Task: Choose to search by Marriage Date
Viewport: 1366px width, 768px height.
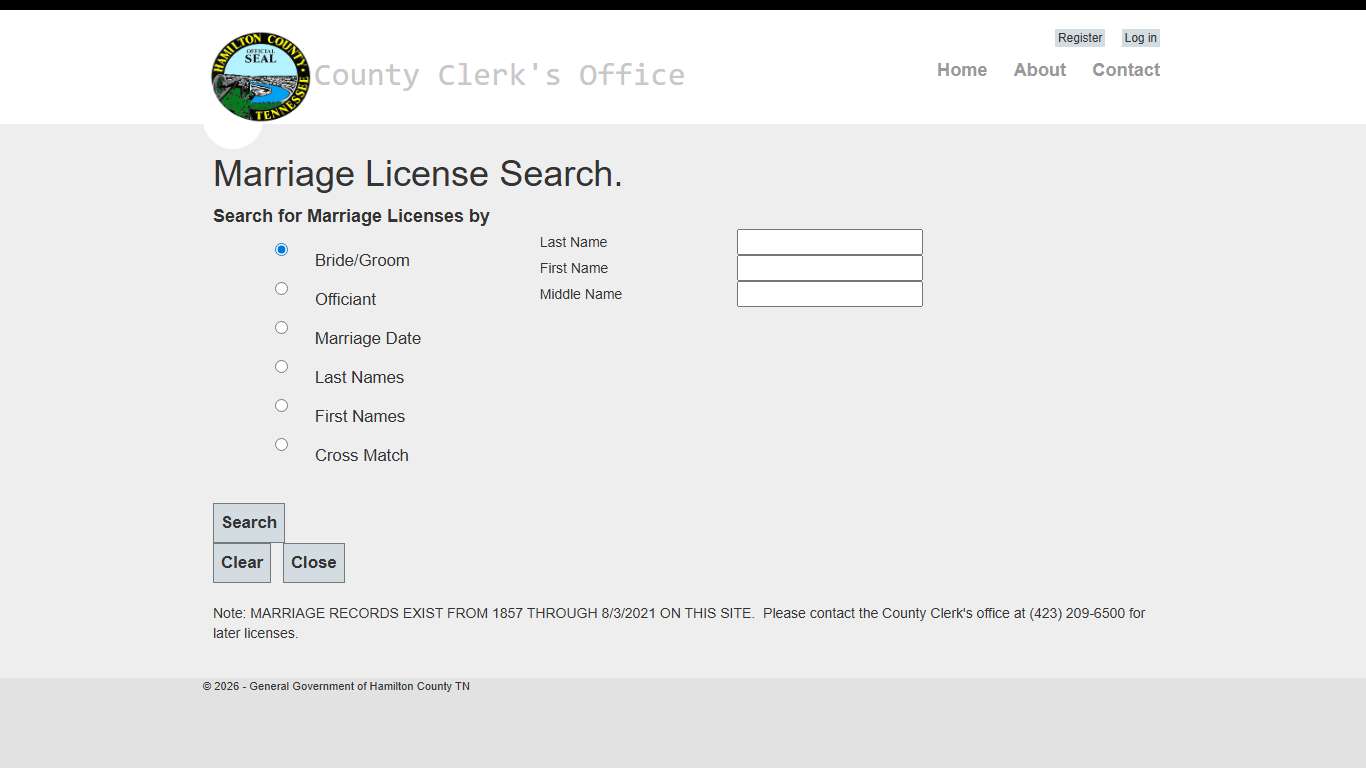Action: (x=281, y=327)
